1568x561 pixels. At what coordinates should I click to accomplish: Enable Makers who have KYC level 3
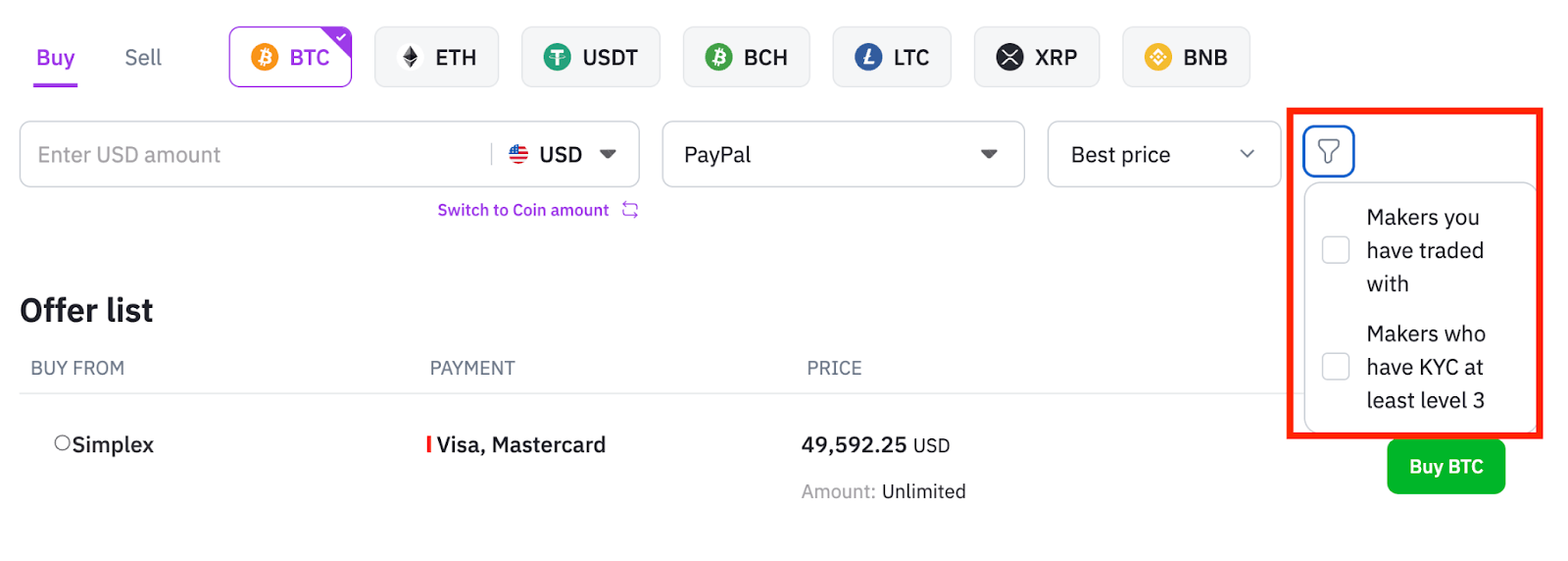point(1336,367)
